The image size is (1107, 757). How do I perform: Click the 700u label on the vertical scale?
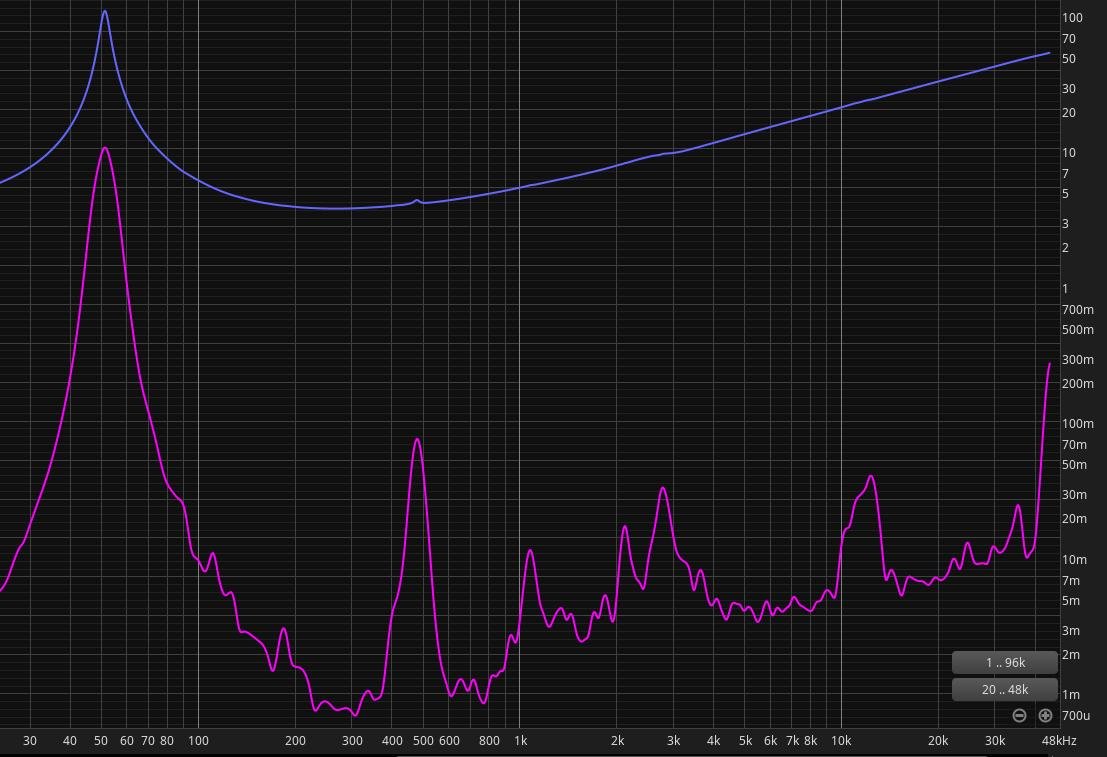[x=1076, y=715]
